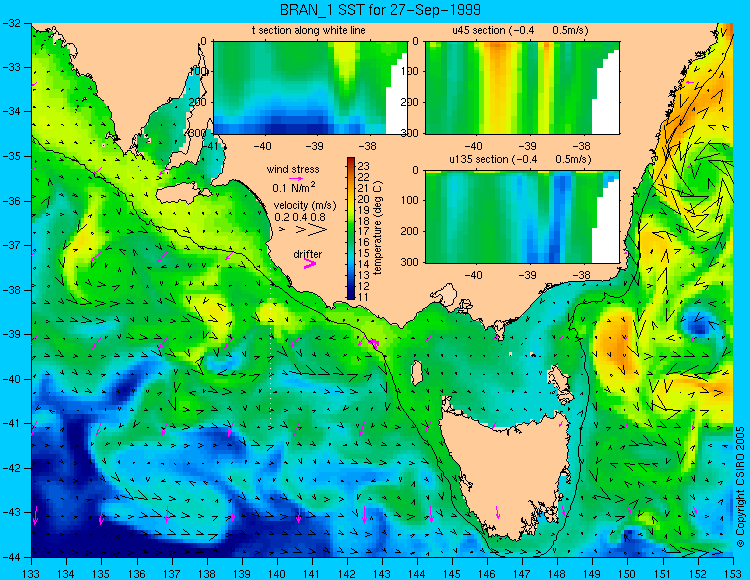The height and width of the screenshot is (580, 750).
Task: Select the 't section along white line' inset plot
Action: pyautogui.click(x=310, y=88)
